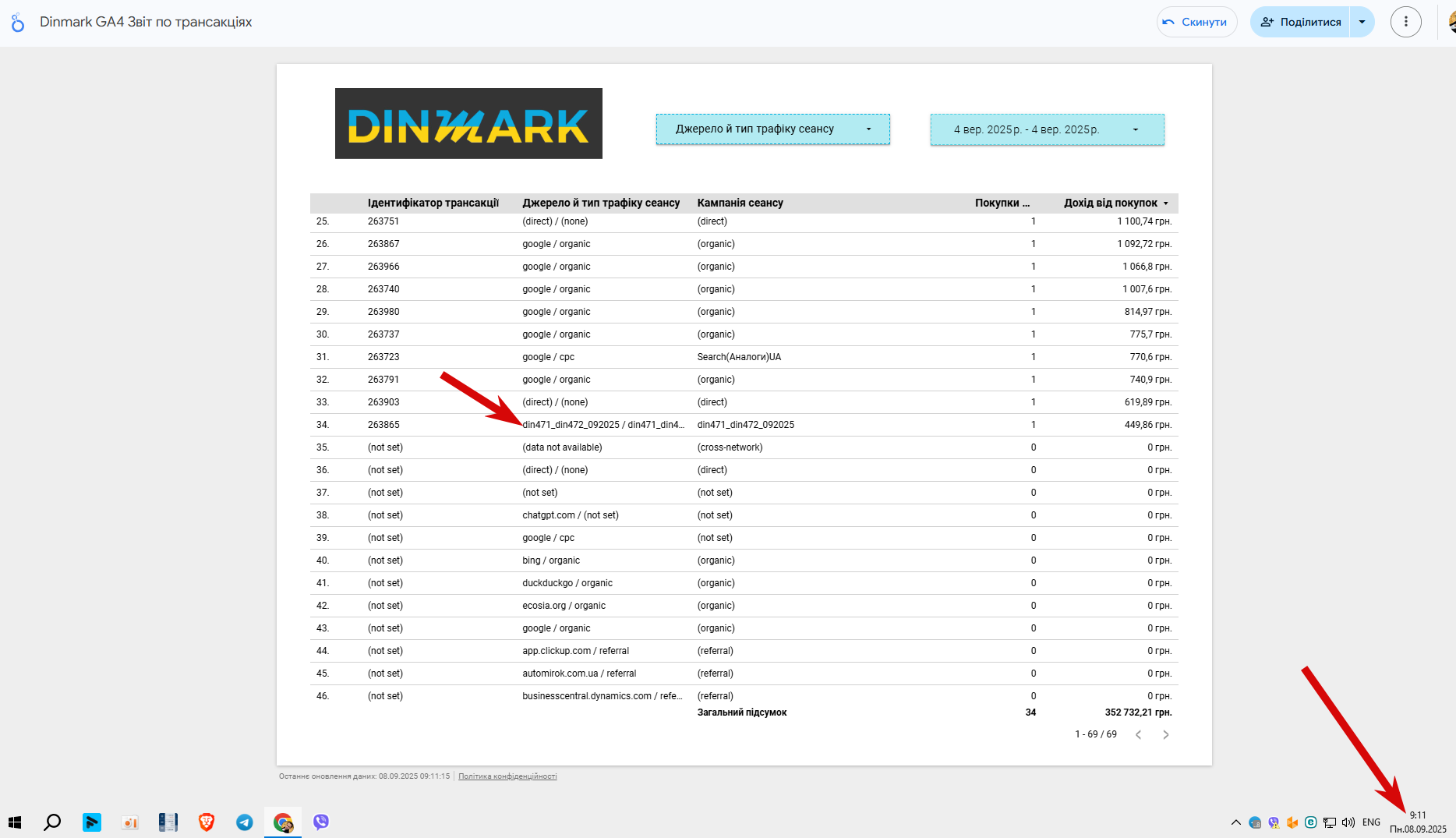Click the orange cube tray icon

[x=1292, y=822]
